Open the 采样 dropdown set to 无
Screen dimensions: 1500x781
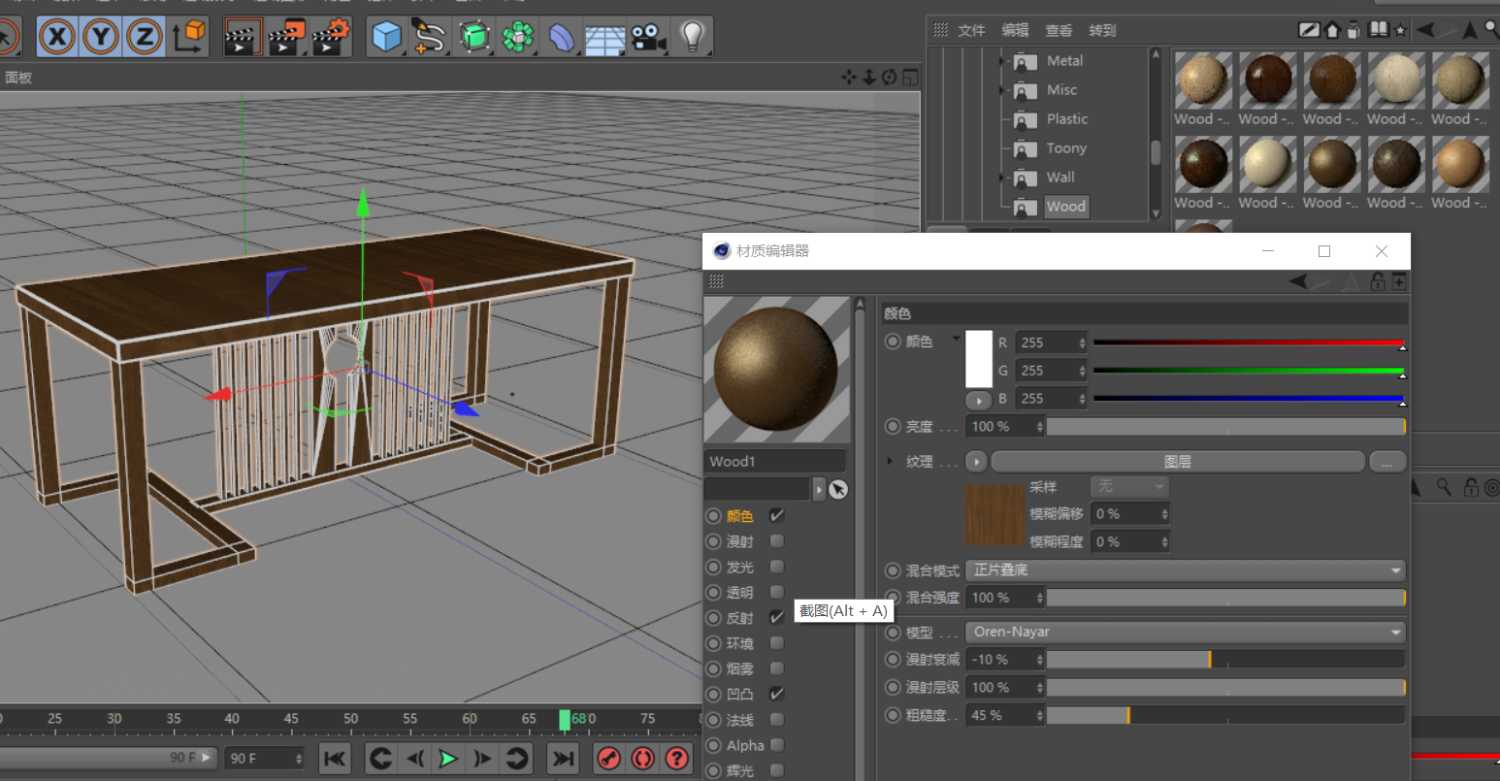point(1128,487)
